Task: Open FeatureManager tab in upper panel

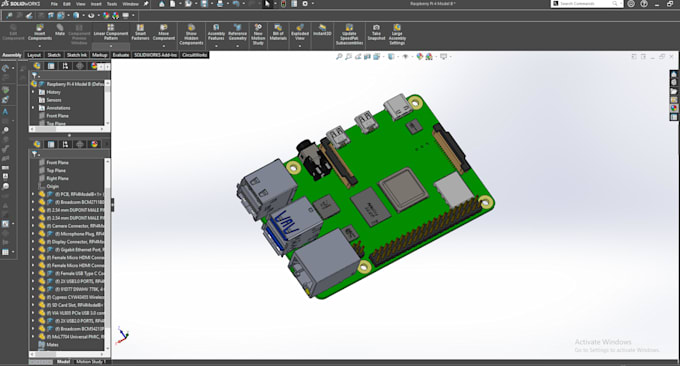Action: point(37,66)
